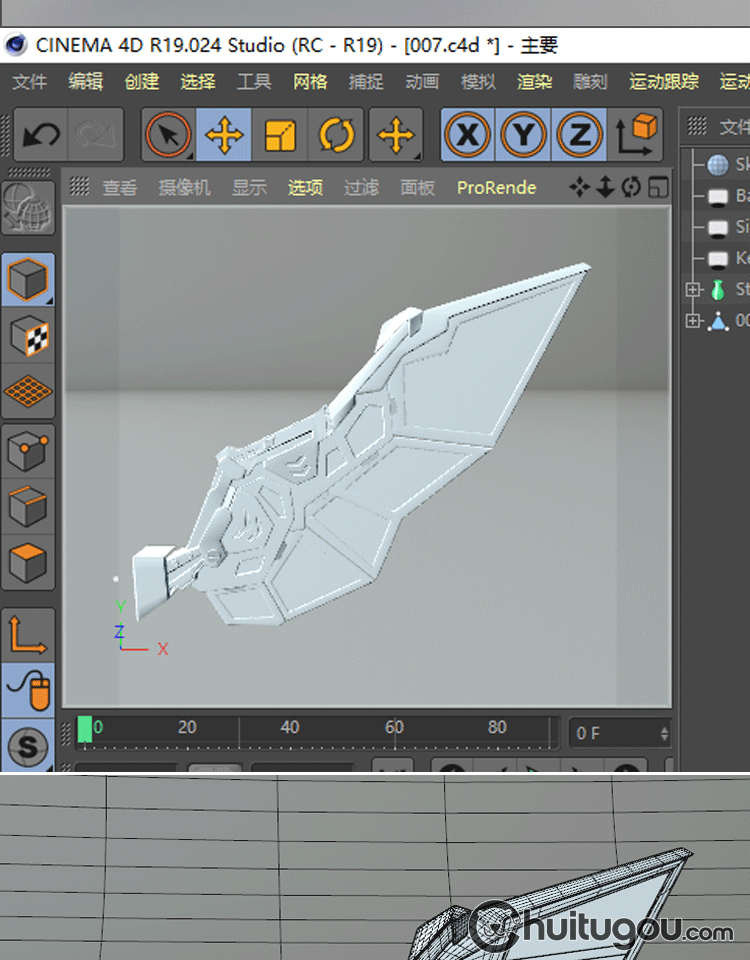Expand the green vase object tree node
750x960 pixels.
click(693, 290)
